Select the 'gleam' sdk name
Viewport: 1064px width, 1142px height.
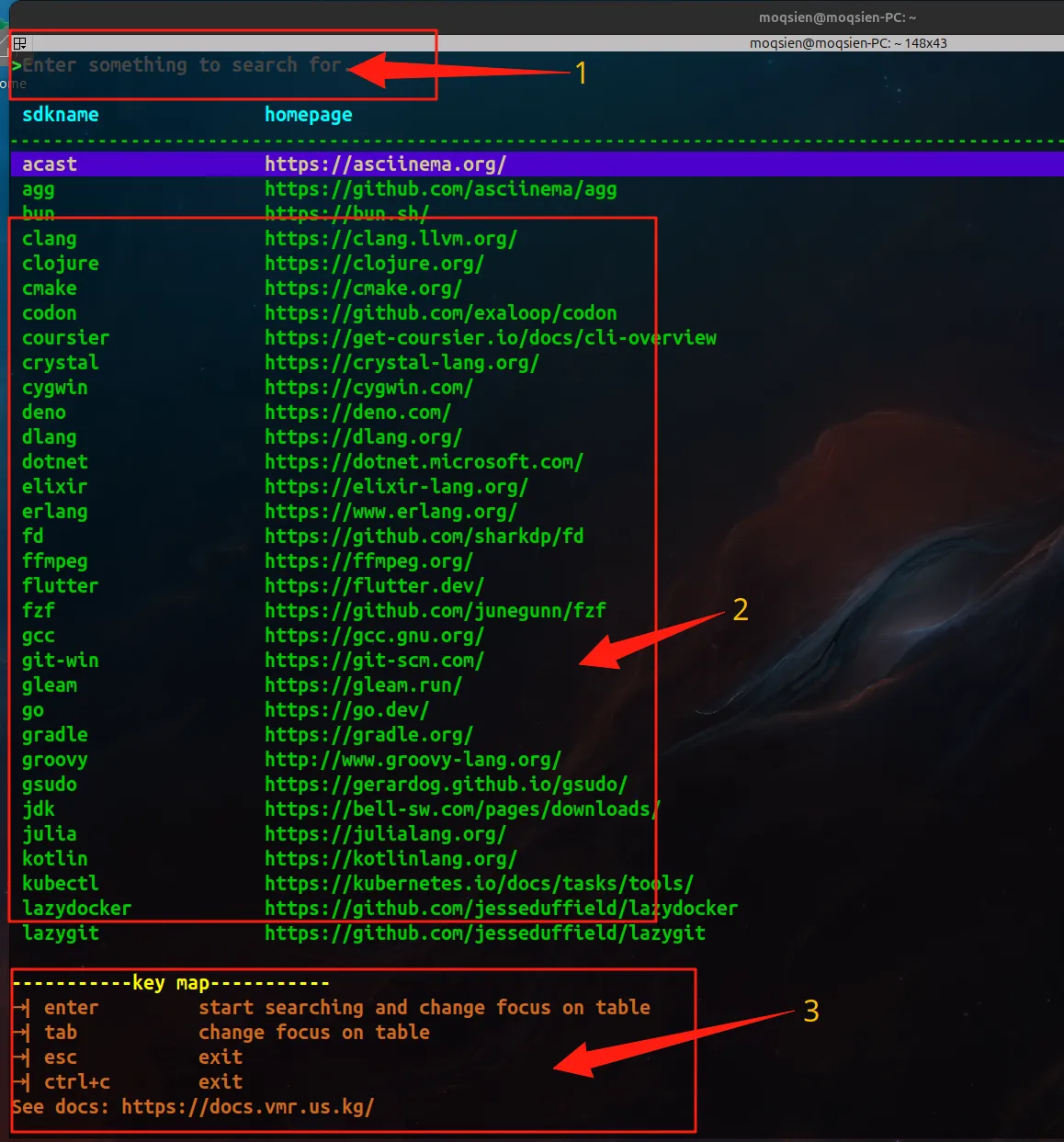50,685
